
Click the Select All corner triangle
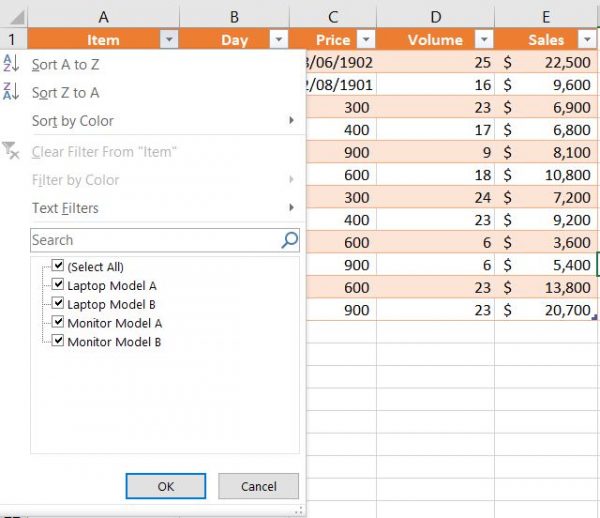[x=16, y=18]
